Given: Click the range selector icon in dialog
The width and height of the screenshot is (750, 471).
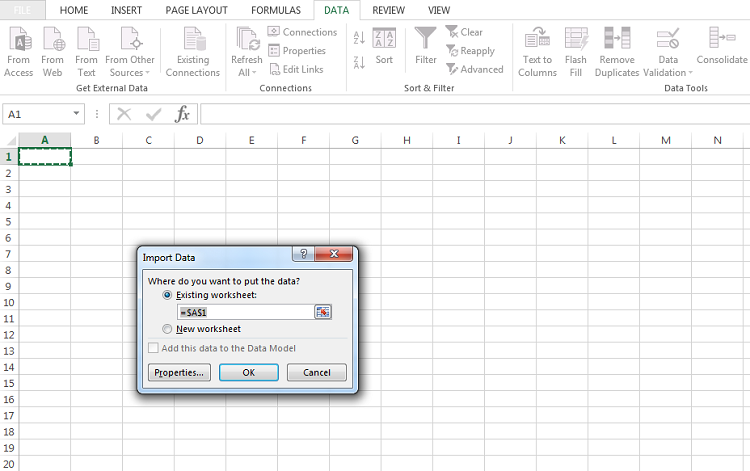Looking at the screenshot, I should [x=322, y=312].
